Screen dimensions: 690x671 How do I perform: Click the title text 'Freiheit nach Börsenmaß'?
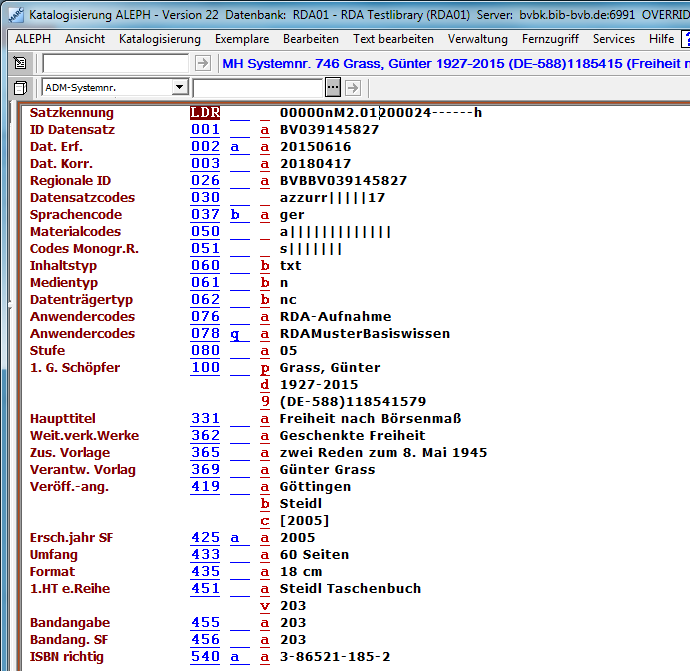(370, 418)
